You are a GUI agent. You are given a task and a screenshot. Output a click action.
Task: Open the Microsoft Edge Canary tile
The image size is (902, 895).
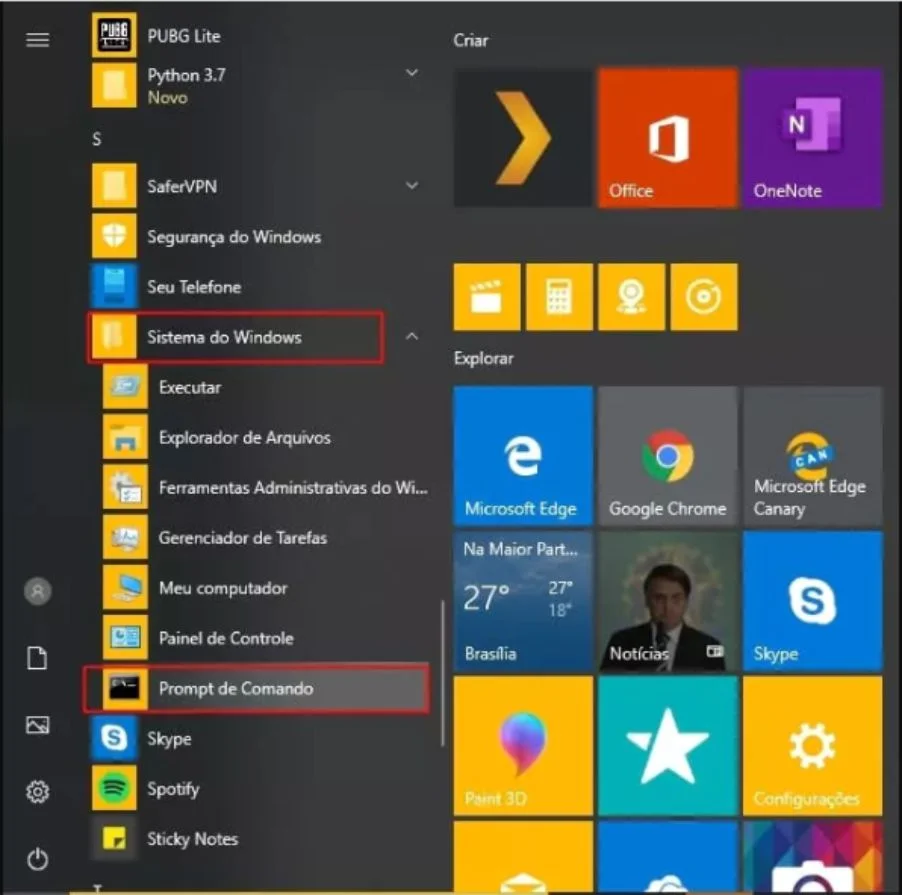pyautogui.click(x=812, y=456)
